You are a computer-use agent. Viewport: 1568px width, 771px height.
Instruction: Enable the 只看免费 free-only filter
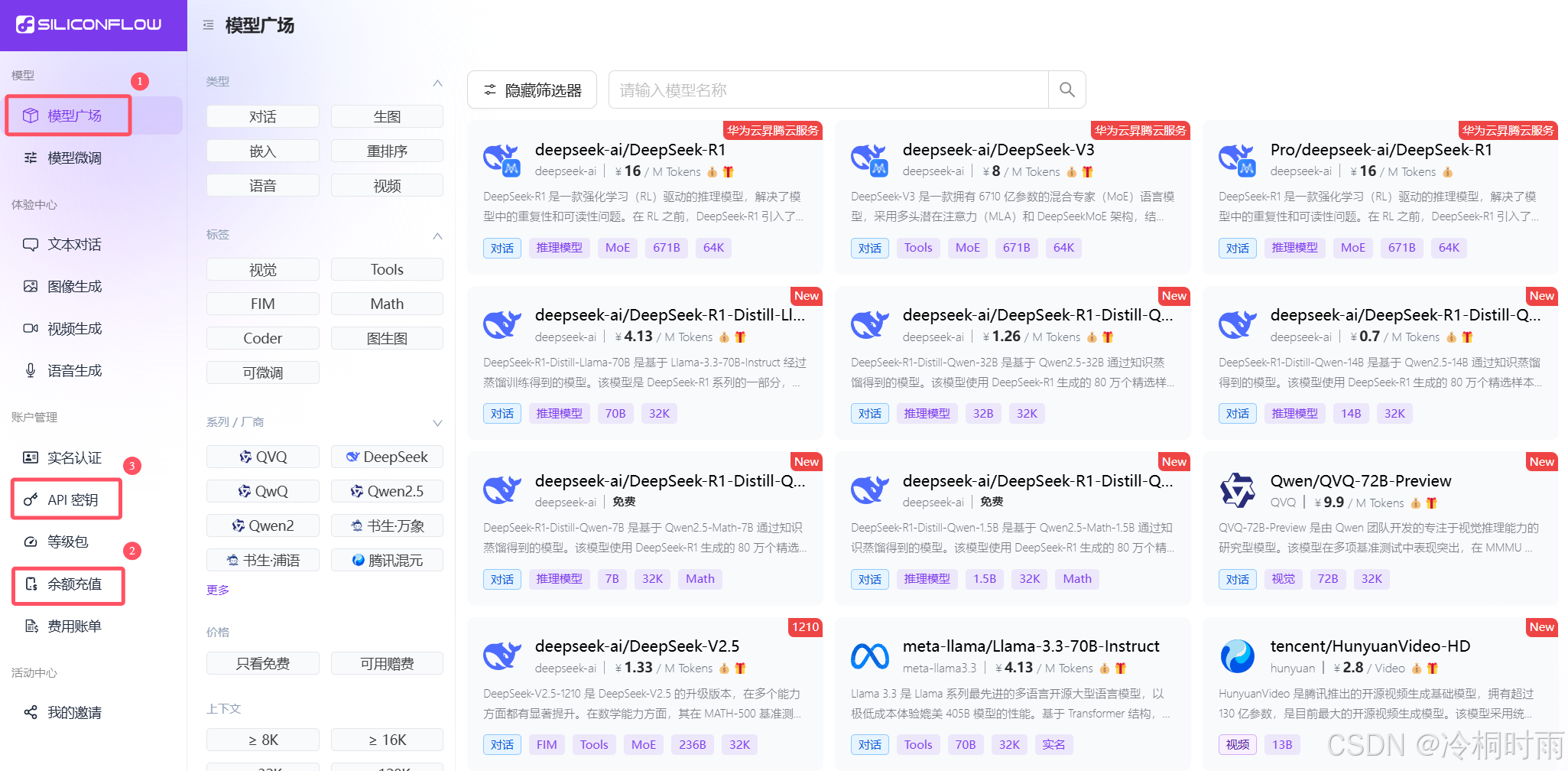click(x=262, y=663)
